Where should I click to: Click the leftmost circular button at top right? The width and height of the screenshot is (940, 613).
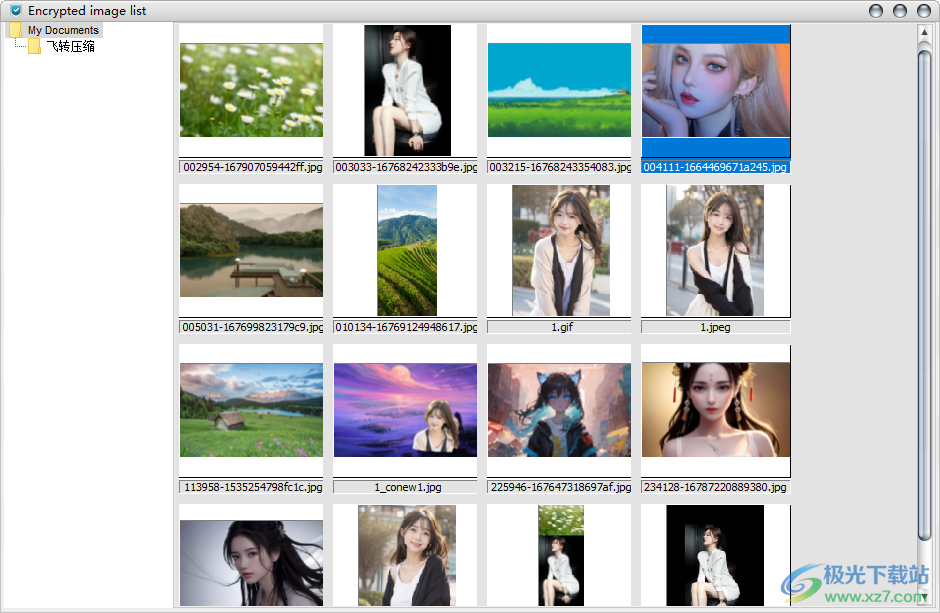pos(875,10)
